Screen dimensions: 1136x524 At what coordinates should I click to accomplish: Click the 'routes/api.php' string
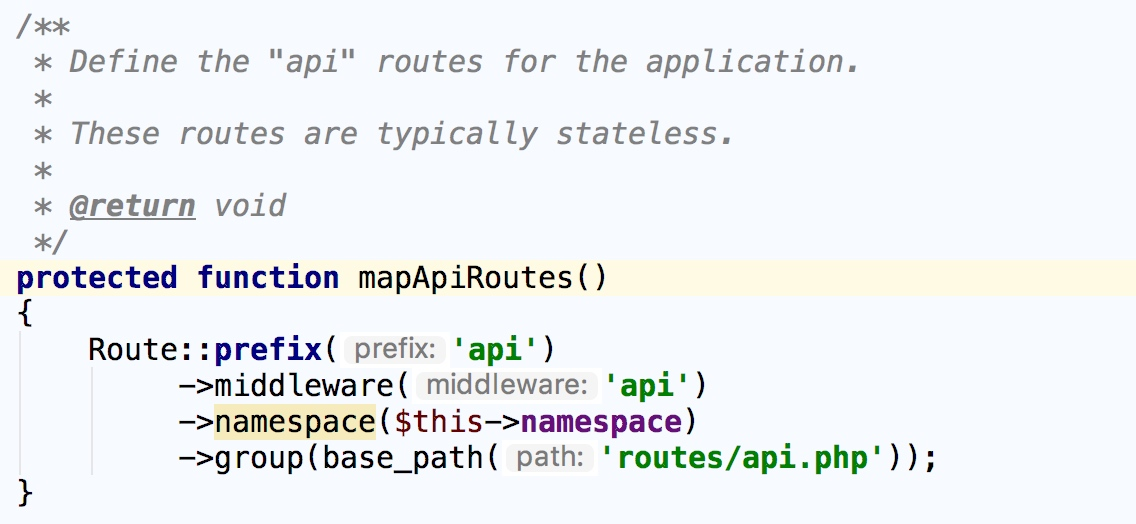[743, 459]
